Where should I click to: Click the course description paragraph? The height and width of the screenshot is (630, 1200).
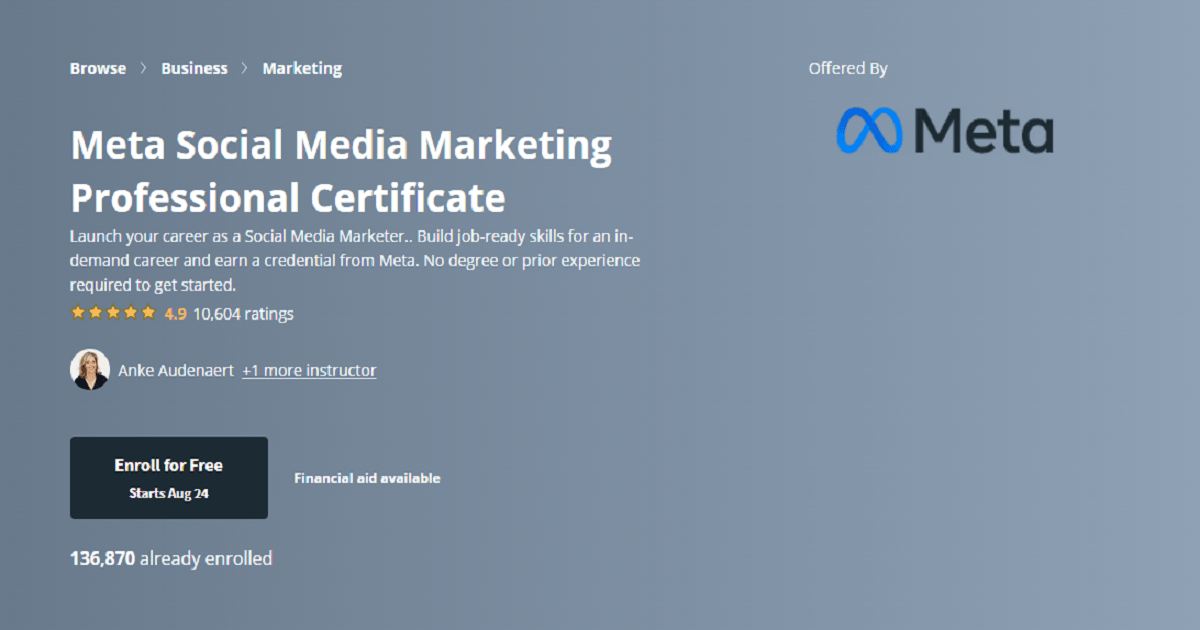pos(355,260)
